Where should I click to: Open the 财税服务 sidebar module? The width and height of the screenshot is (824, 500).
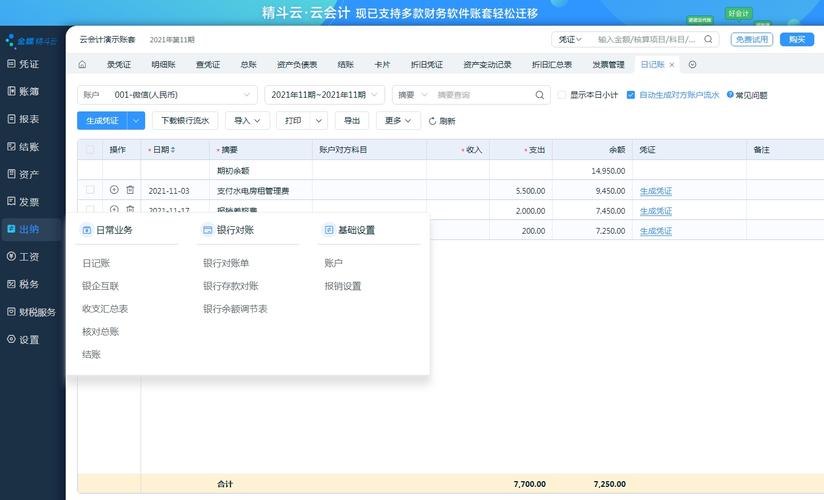(x=31, y=312)
